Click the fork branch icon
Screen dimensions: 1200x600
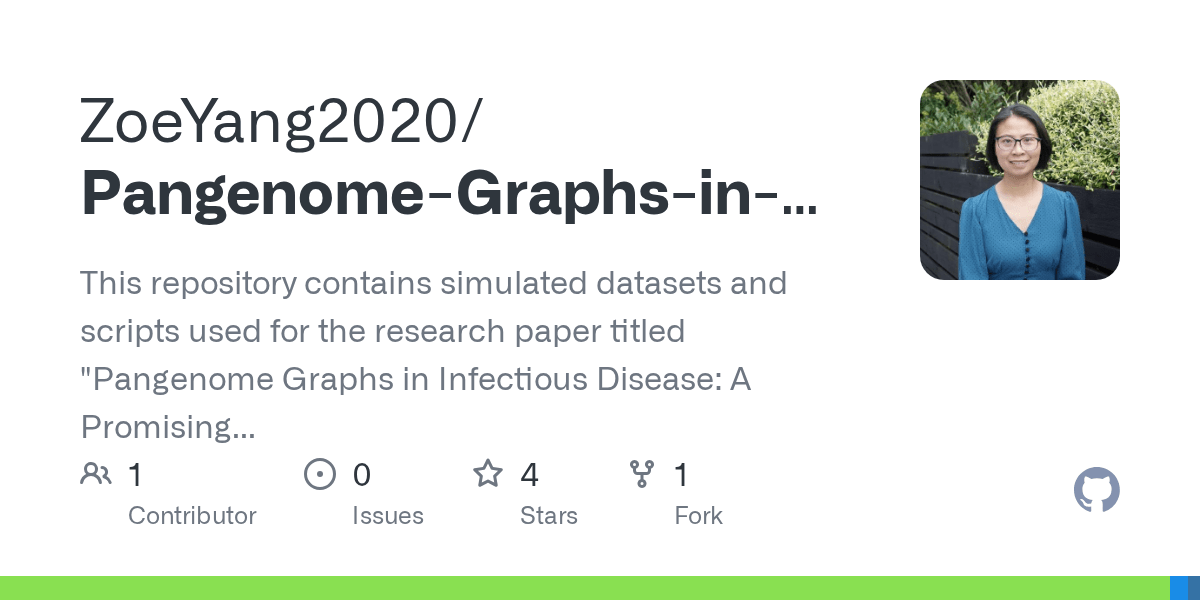(641, 474)
